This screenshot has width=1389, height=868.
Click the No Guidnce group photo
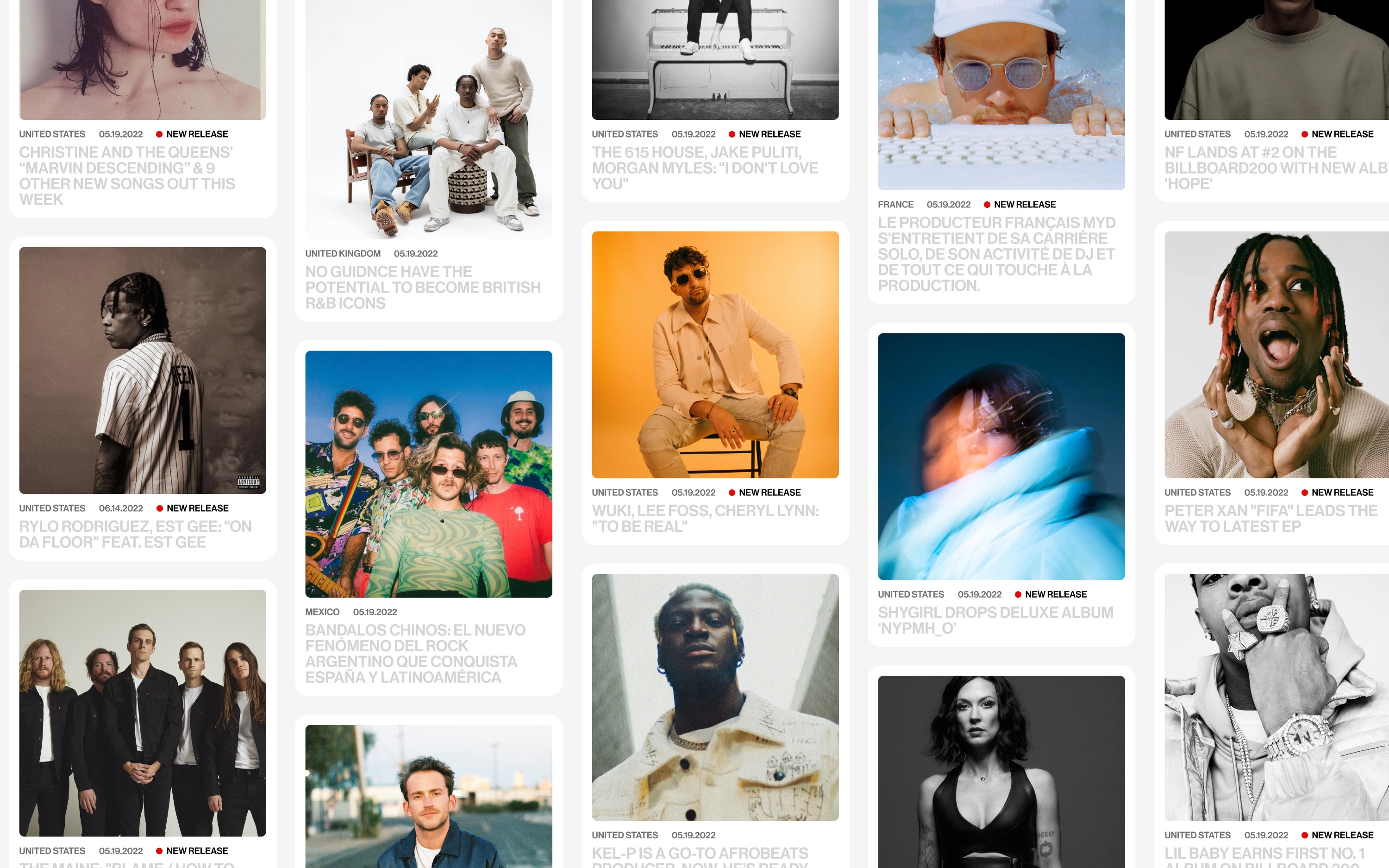429,119
